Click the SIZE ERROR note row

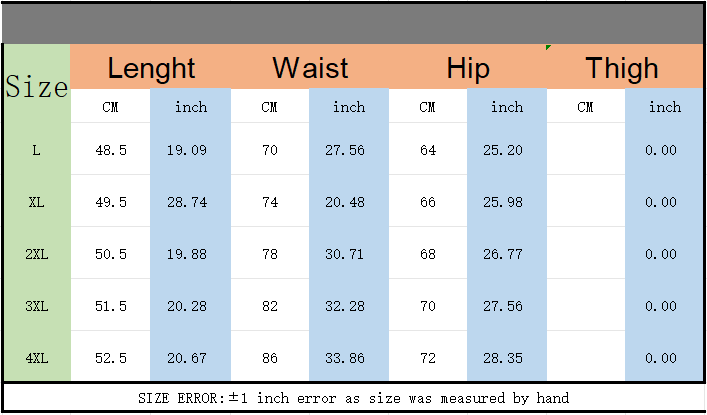click(354, 398)
